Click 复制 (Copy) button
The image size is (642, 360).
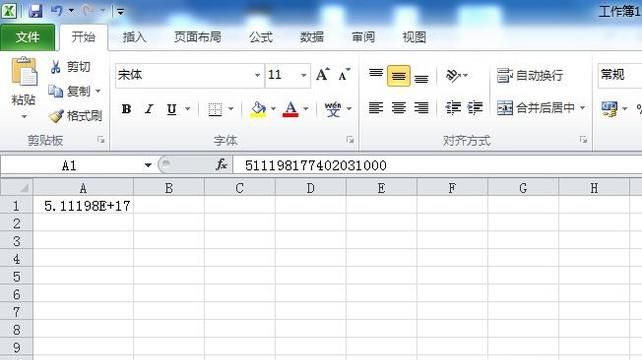point(69,91)
